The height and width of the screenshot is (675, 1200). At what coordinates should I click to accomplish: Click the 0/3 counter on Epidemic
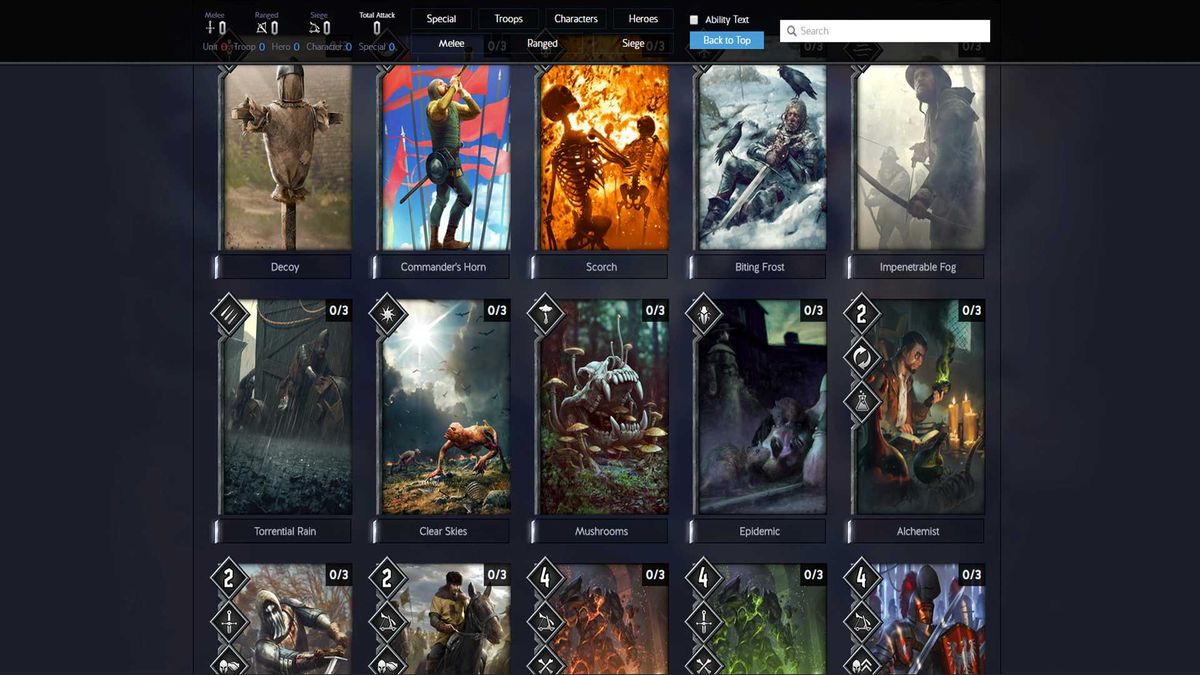pyautogui.click(x=813, y=311)
